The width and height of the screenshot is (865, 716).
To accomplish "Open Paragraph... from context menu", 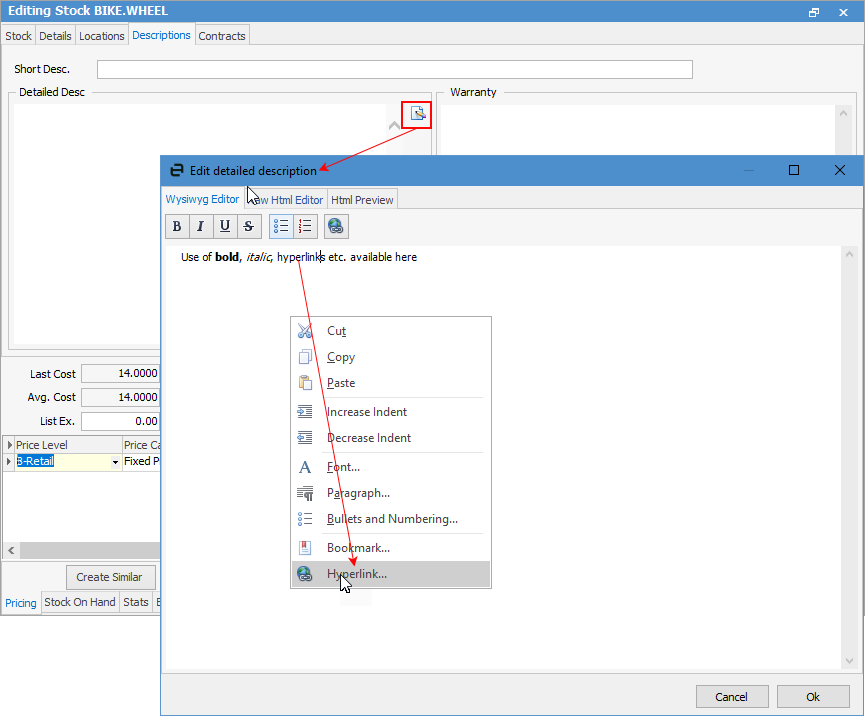I will point(391,493).
